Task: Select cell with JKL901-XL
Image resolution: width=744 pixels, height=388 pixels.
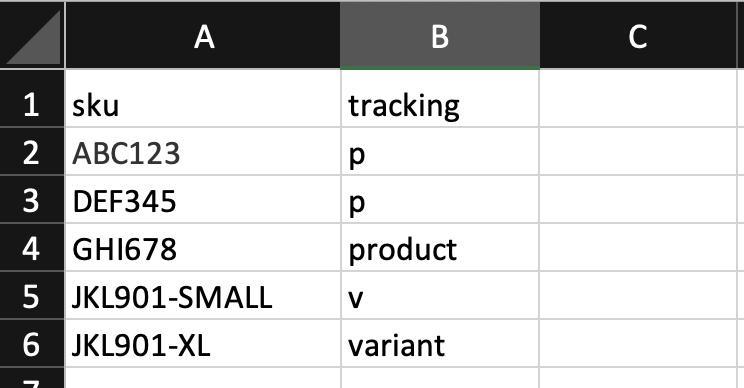Action: 203,343
